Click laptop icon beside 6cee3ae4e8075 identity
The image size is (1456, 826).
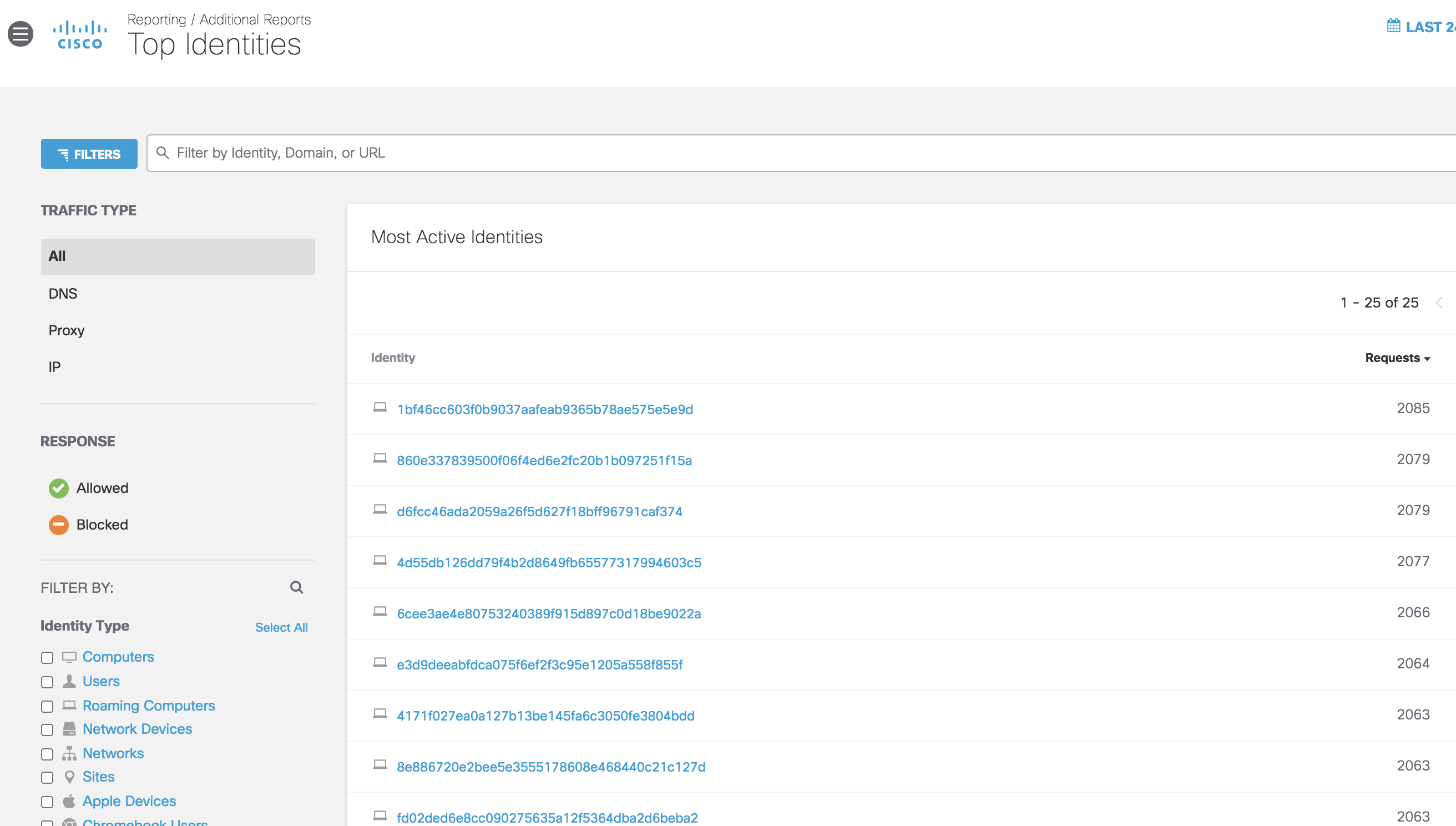point(380,612)
